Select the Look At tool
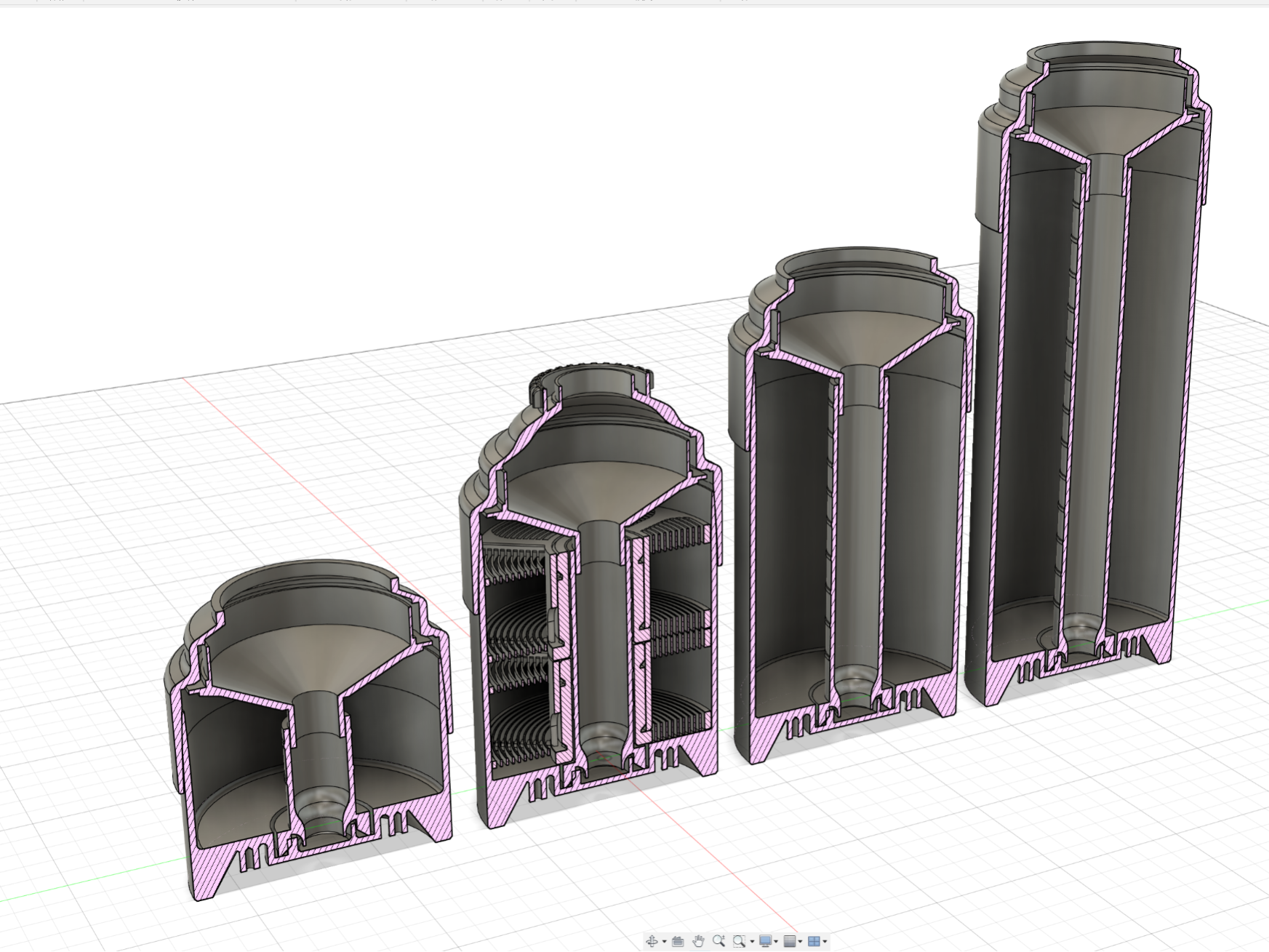Screen dimensions: 1269x952 (678, 941)
